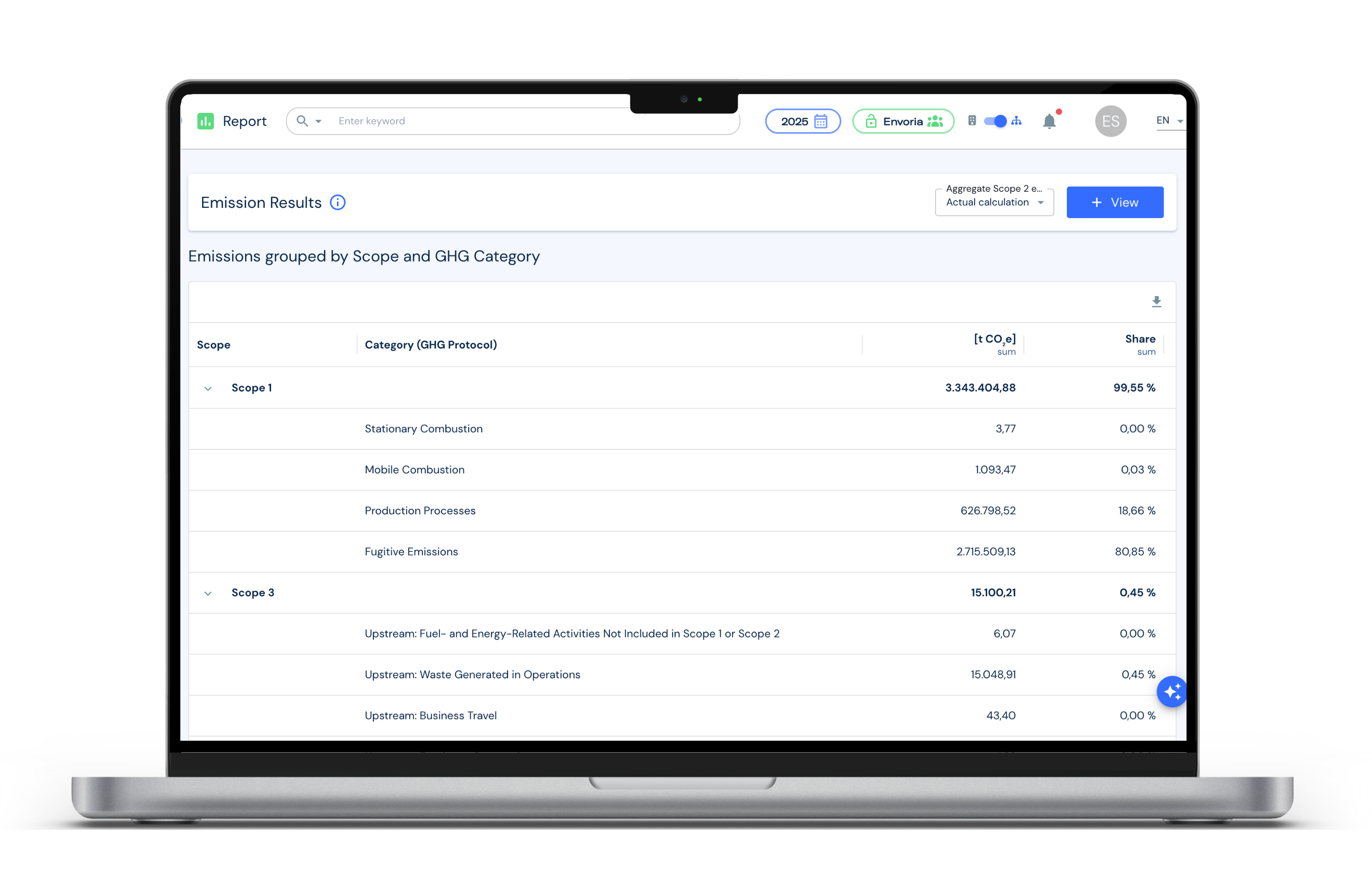Image resolution: width=1372 pixels, height=896 pixels.
Task: Click the single building icon
Action: coord(972,121)
